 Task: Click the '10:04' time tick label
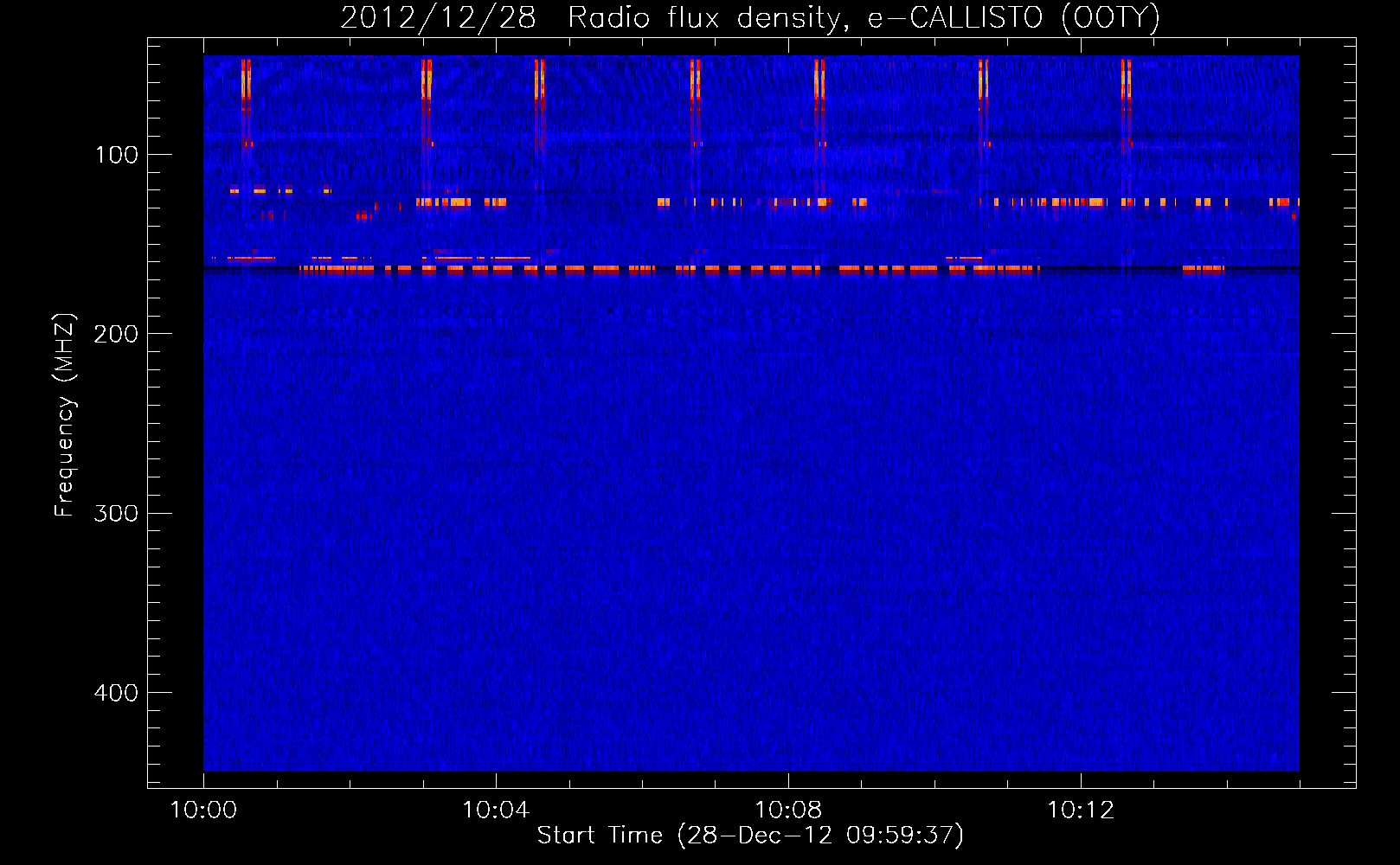click(496, 811)
